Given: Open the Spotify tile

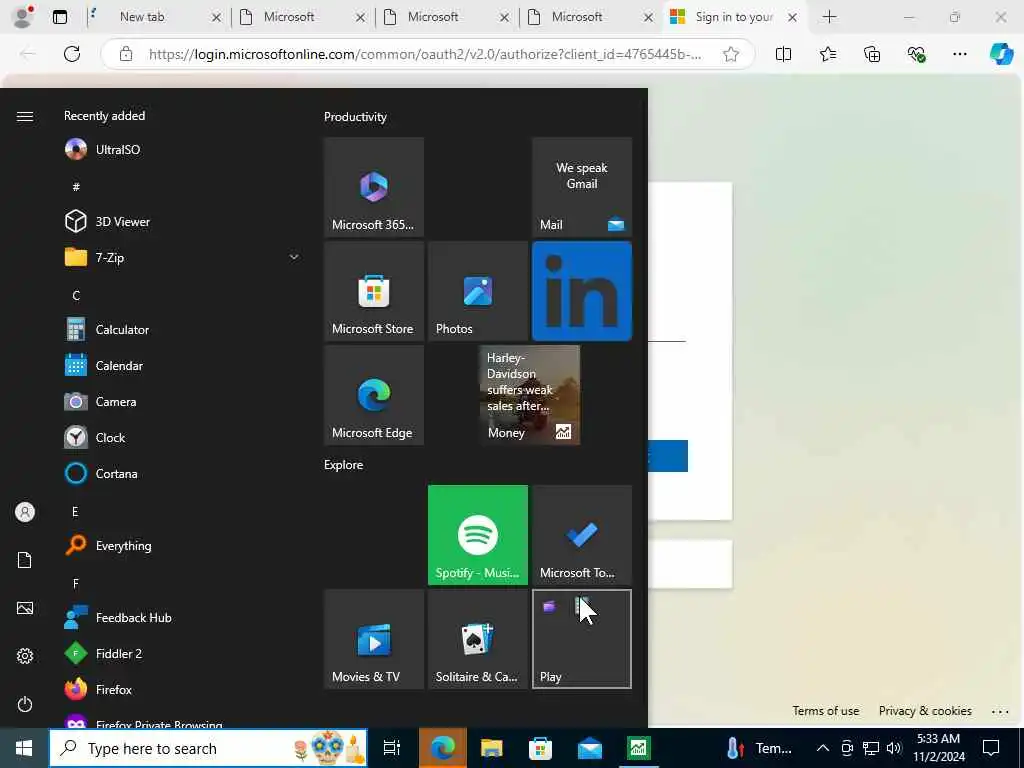Looking at the screenshot, I should [477, 535].
